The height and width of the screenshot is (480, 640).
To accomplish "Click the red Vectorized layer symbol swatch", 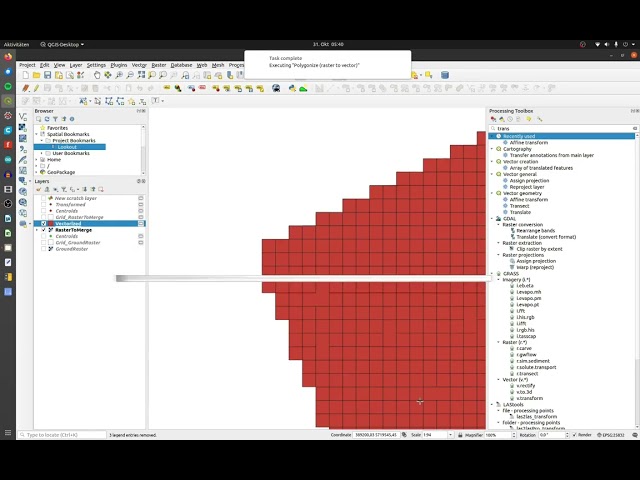I will pos(51,224).
